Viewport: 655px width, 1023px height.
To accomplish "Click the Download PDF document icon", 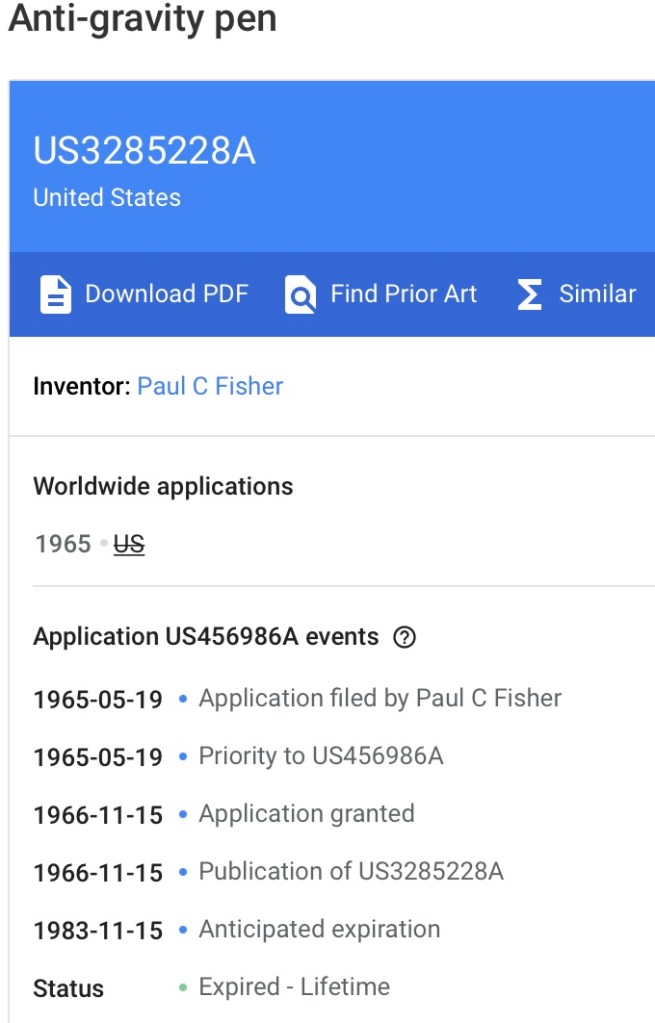I will pos(56,295).
